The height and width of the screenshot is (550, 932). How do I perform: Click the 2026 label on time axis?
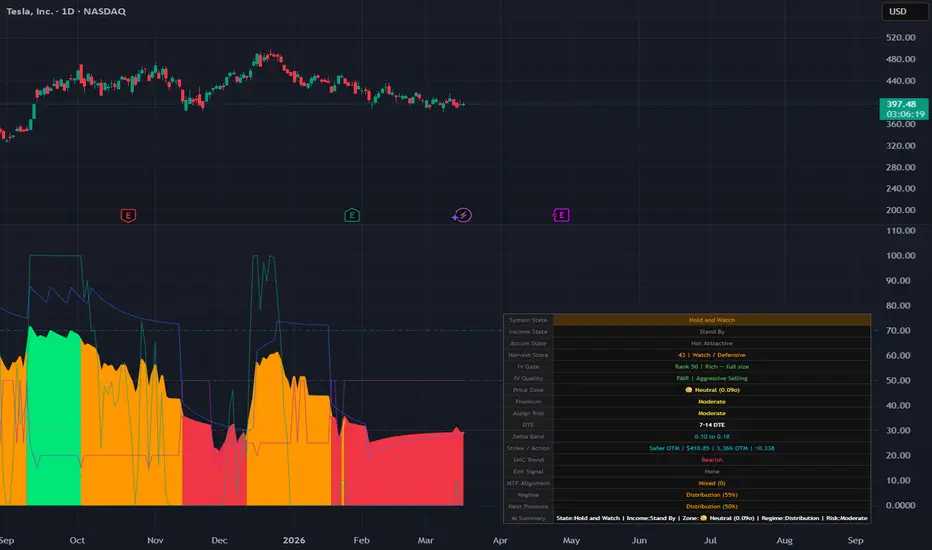[294, 540]
